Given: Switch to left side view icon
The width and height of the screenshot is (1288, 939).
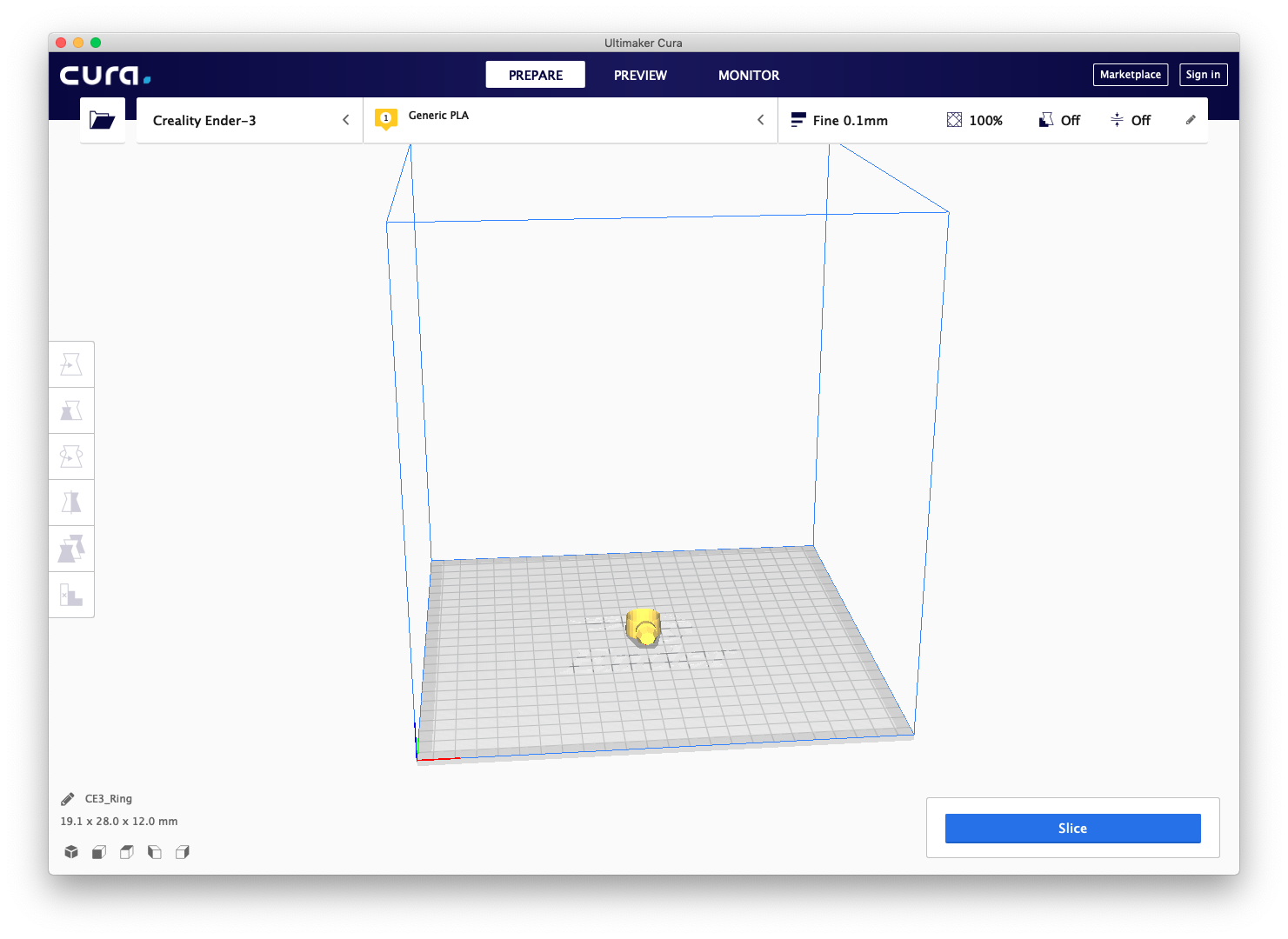Looking at the screenshot, I should (155, 852).
